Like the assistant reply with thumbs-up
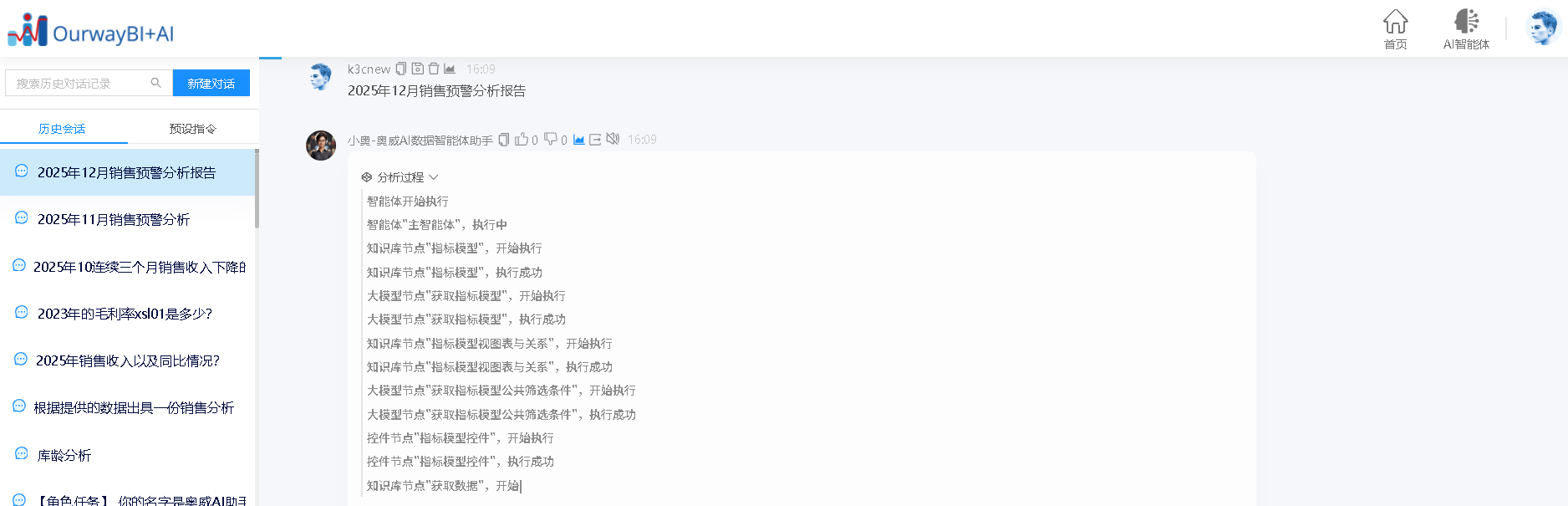The width and height of the screenshot is (1568, 506). [x=522, y=140]
